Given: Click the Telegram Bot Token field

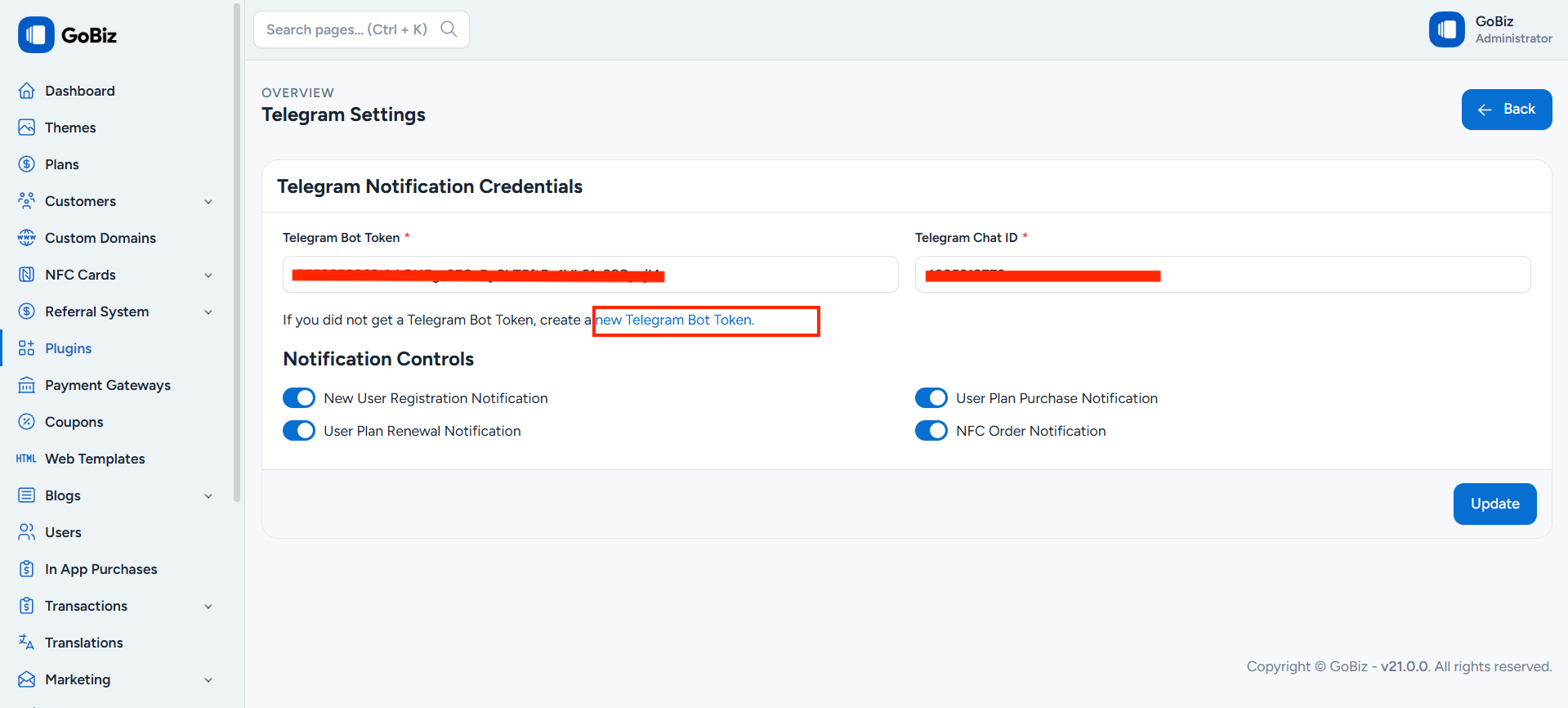Looking at the screenshot, I should coord(590,274).
